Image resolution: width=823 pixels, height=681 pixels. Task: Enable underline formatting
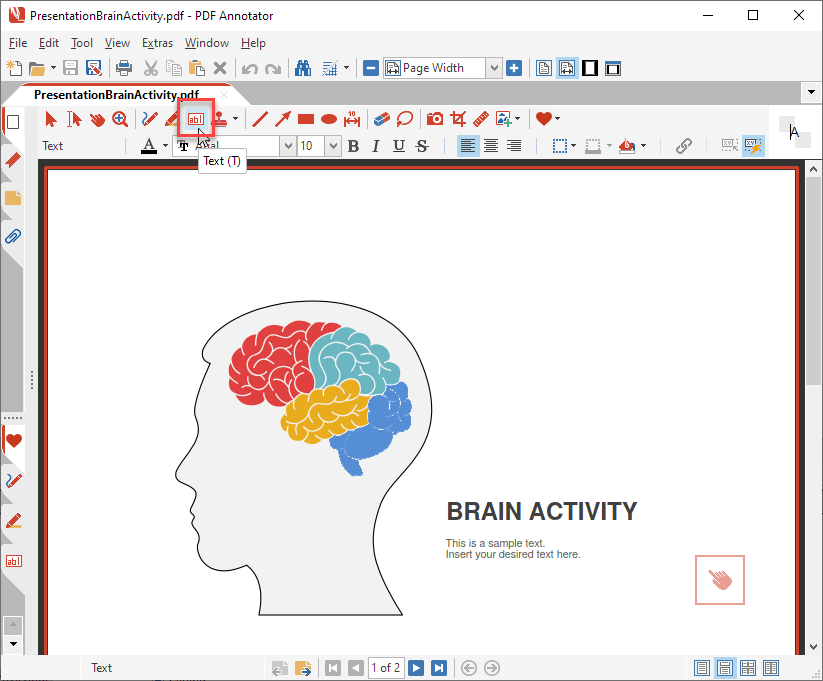[x=396, y=146]
